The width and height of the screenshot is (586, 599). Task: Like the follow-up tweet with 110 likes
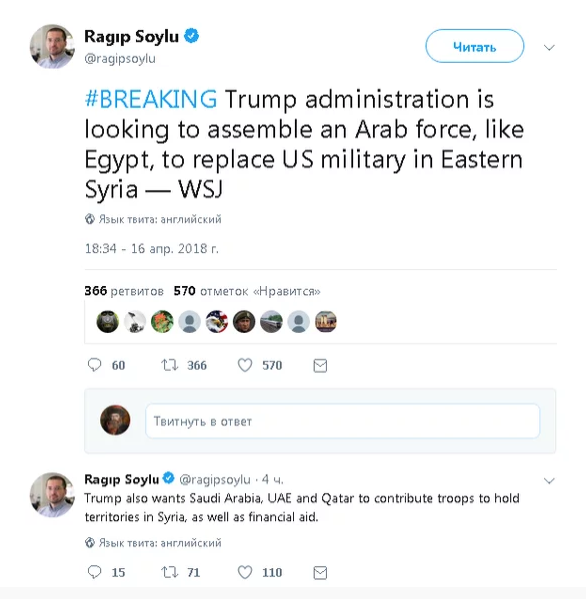coord(245,572)
